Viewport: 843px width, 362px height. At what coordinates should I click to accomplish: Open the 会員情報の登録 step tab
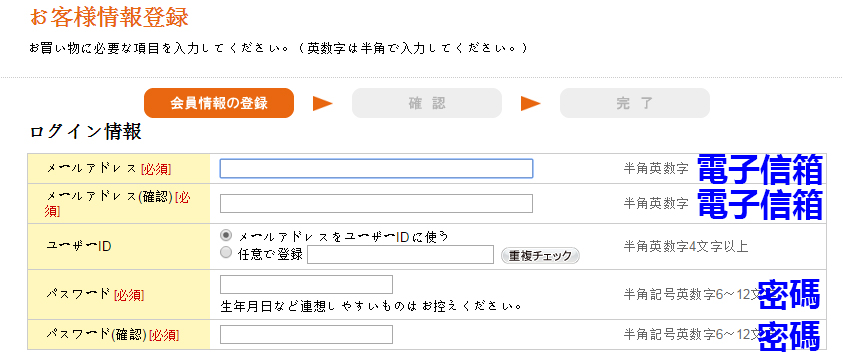click(219, 103)
